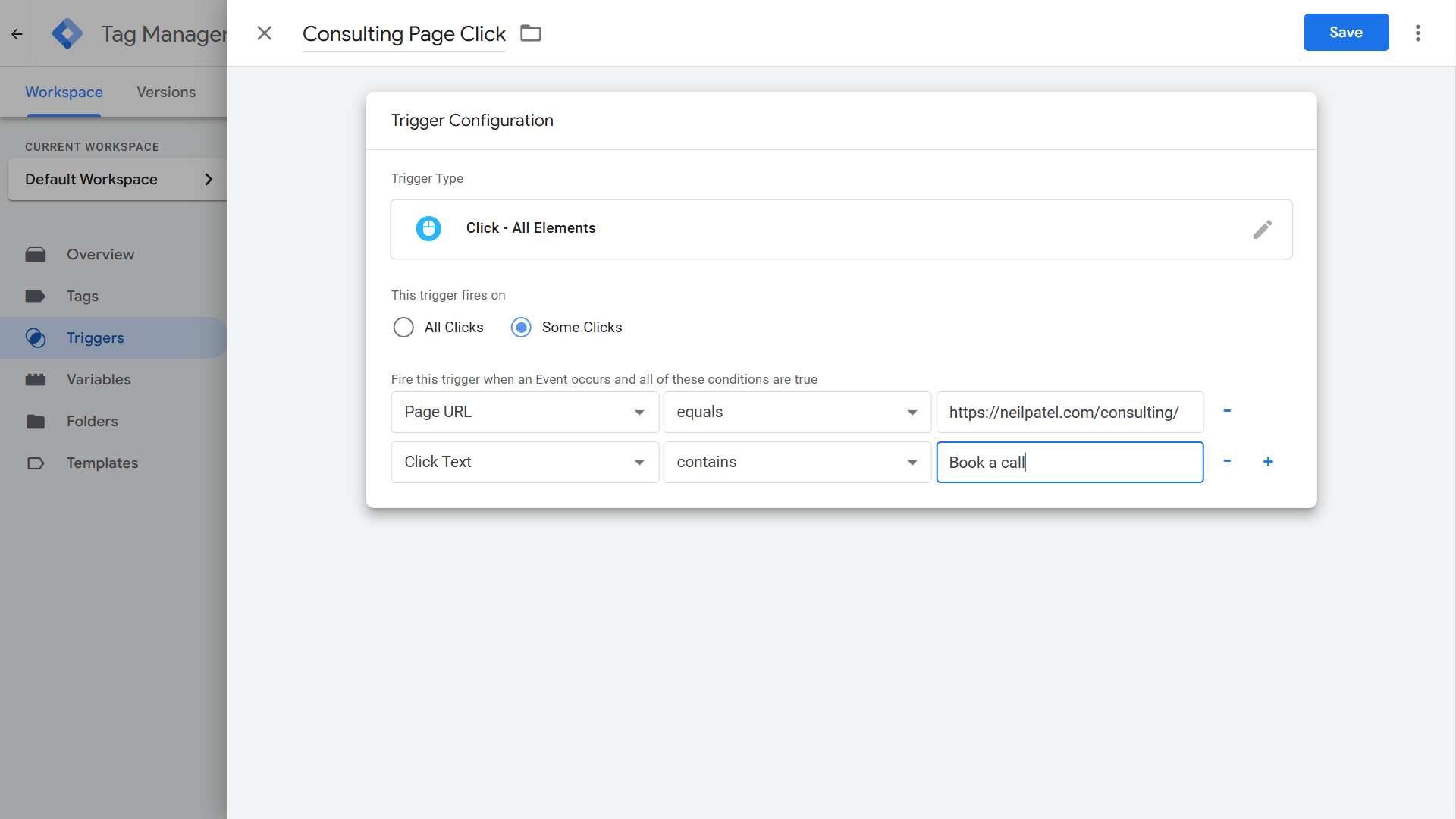Open the Page URL variable dropdown
This screenshot has height=819, width=1456.
click(x=525, y=412)
